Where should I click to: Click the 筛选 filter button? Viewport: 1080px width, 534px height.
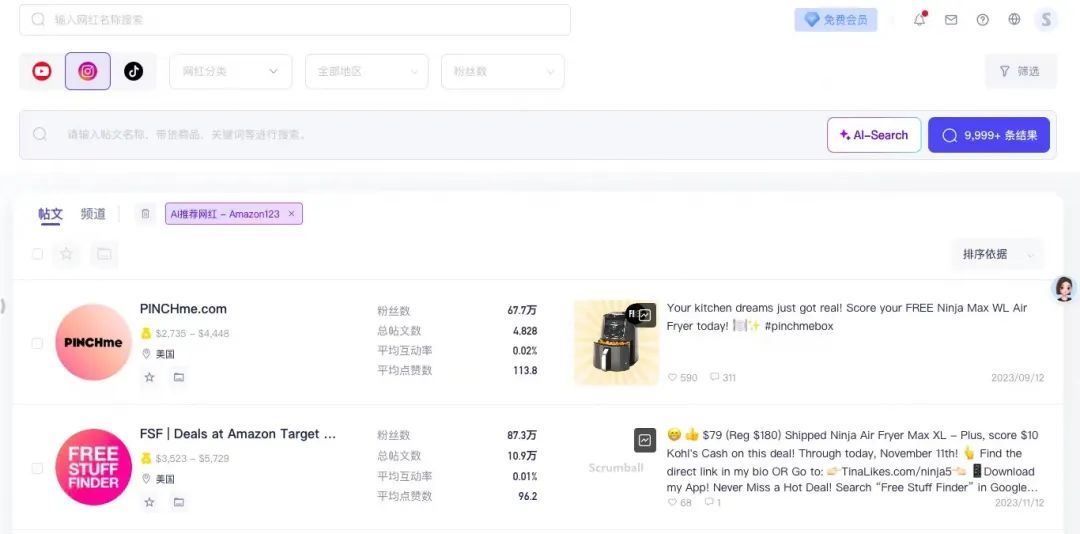1020,71
